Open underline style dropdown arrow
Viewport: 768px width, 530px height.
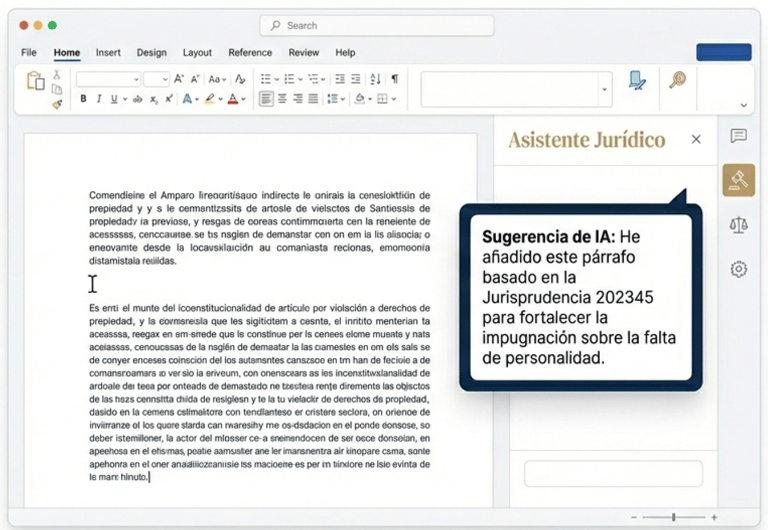point(125,99)
